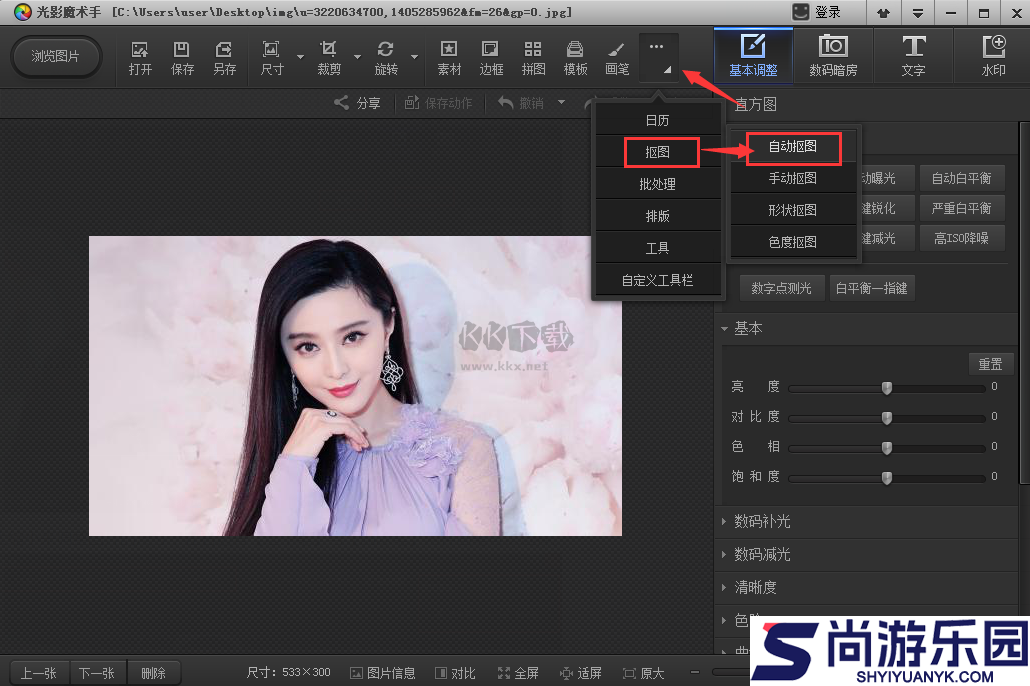The width and height of the screenshot is (1030, 686).
Task: Click the three-dots more tools button
Action: tap(658, 58)
